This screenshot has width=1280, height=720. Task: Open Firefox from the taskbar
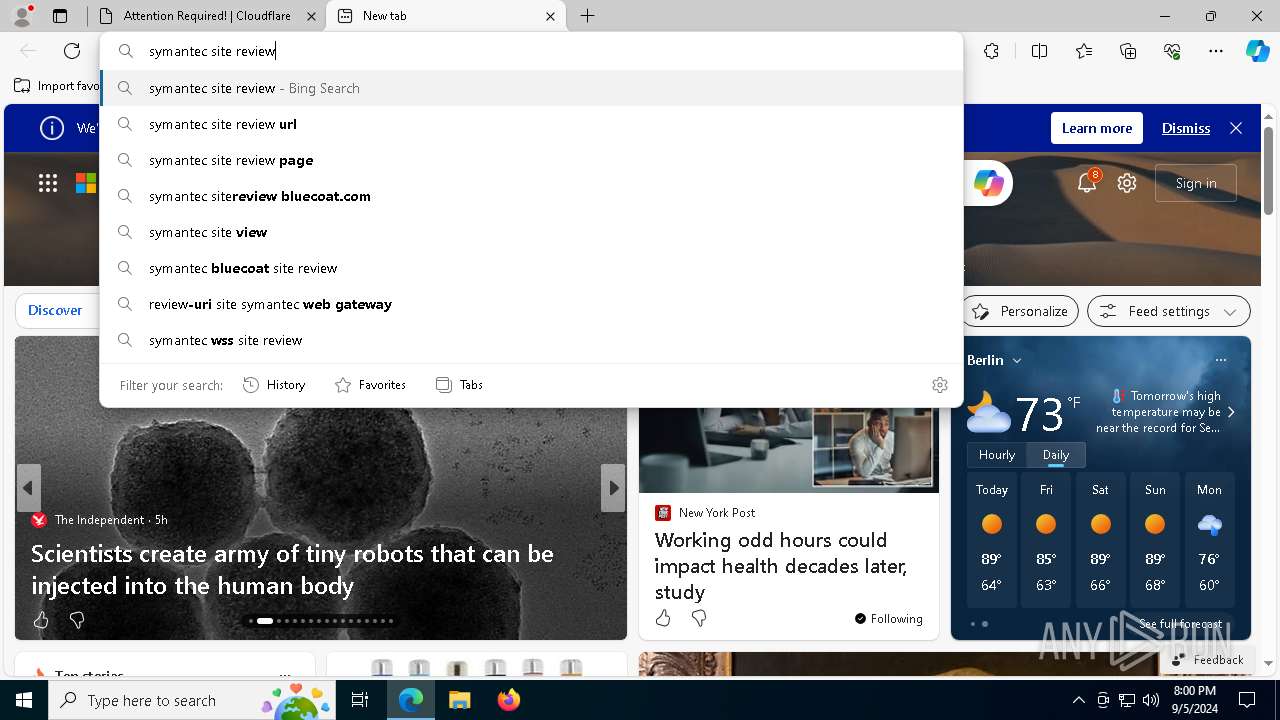[x=508, y=700]
